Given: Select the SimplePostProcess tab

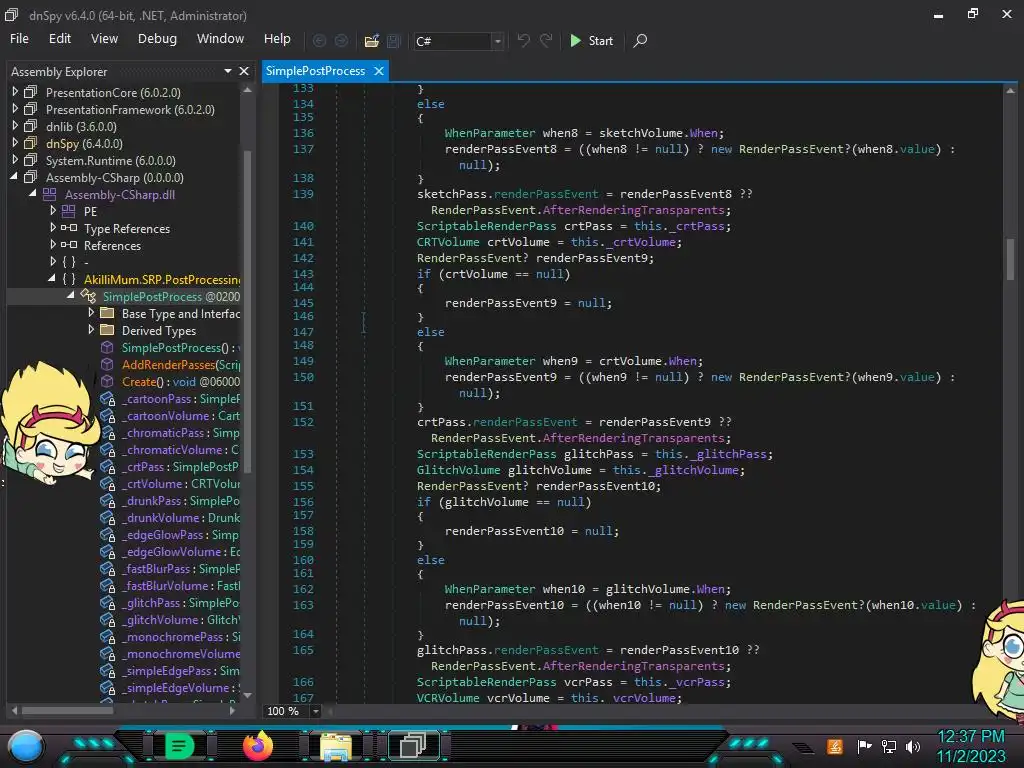Looking at the screenshot, I should point(315,71).
